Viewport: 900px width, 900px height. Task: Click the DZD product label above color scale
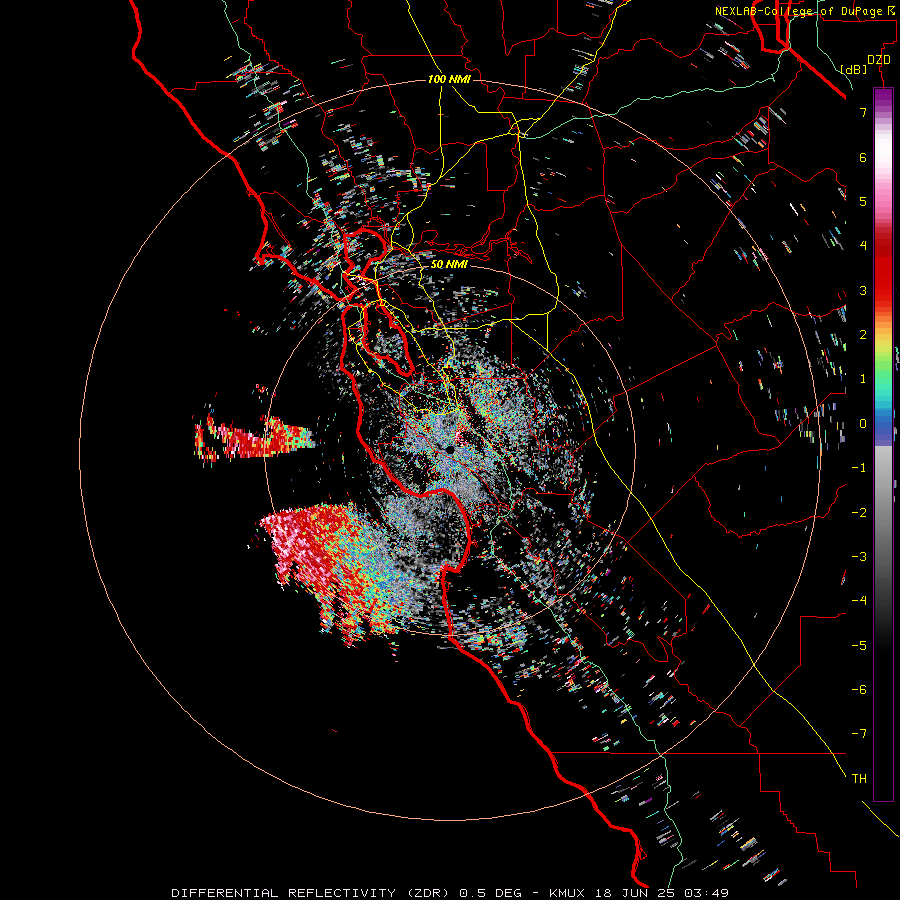coord(879,60)
